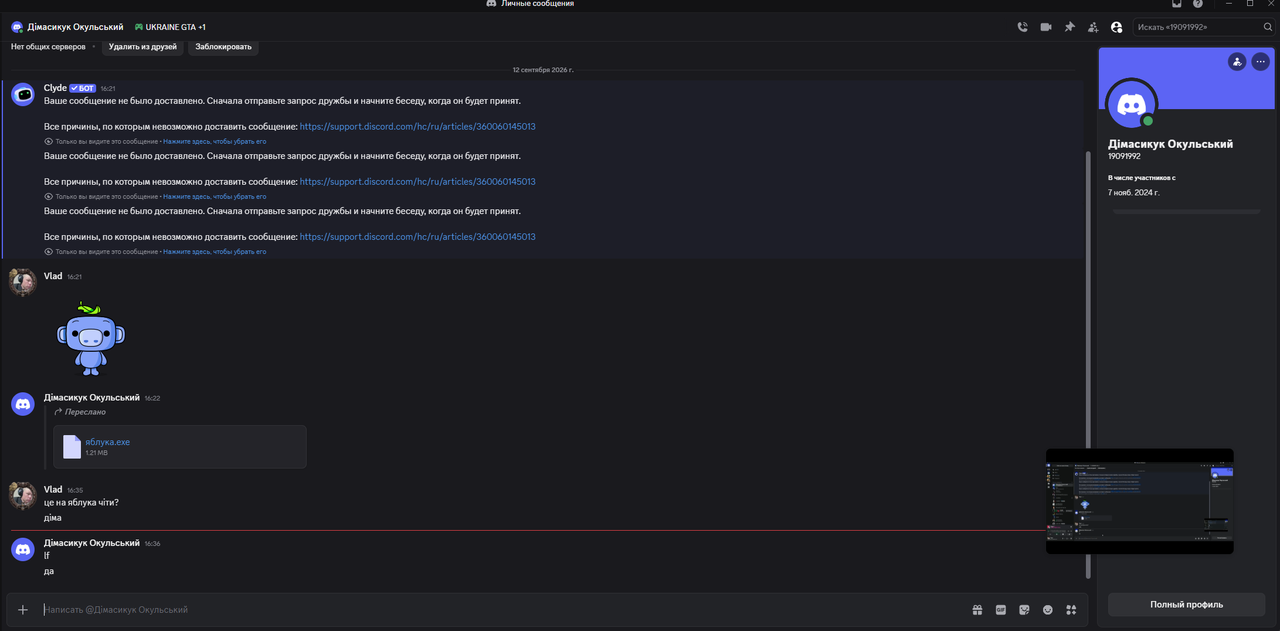Click Vlad's avatar at 16:21 message
This screenshot has width=1280, height=631.
23,282
